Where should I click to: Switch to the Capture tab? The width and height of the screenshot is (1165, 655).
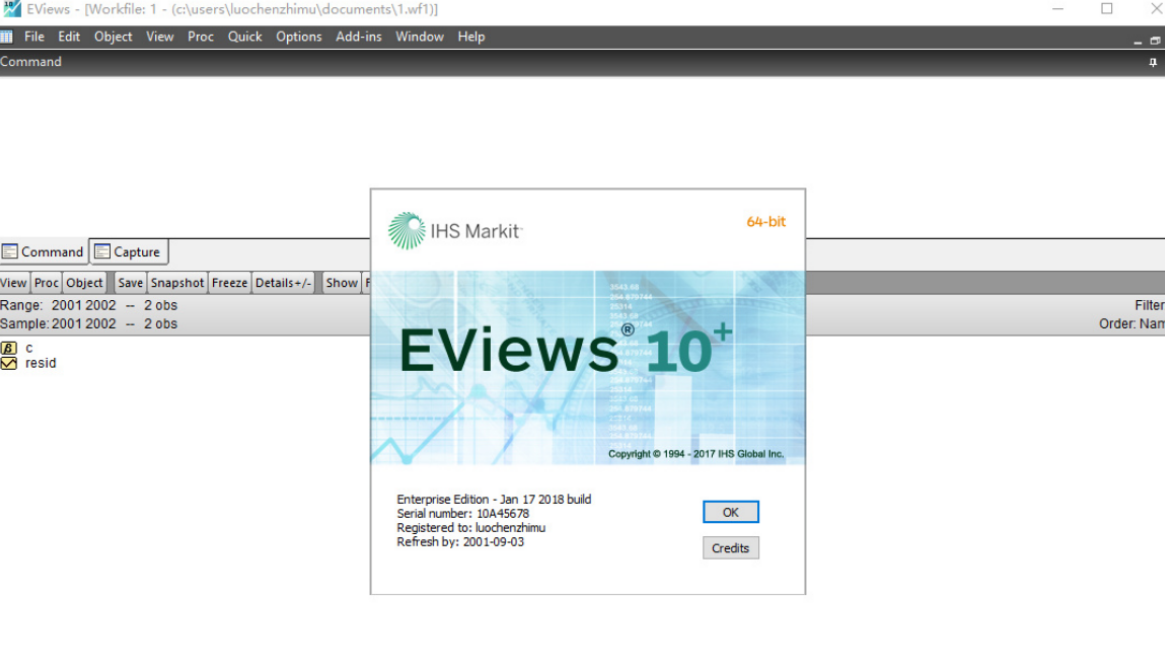click(x=129, y=252)
